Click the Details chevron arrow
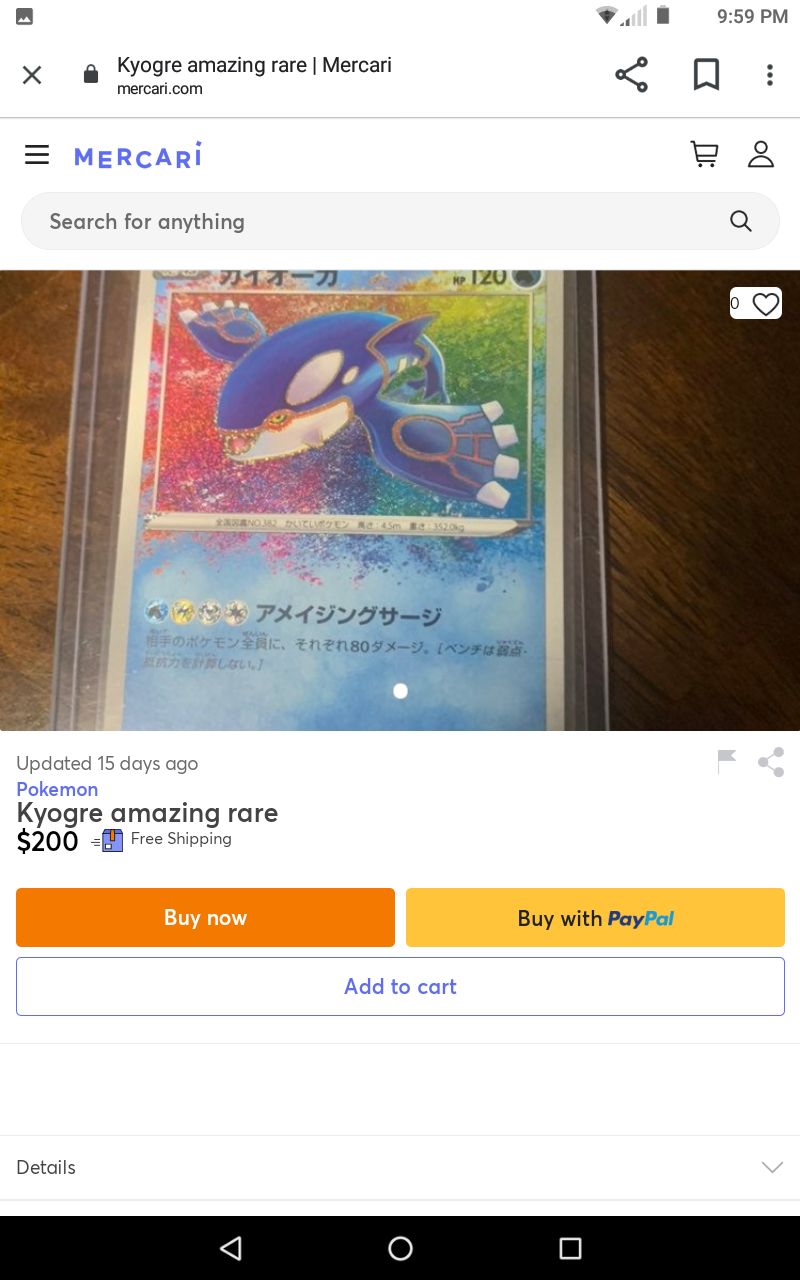This screenshot has height=1280, width=800. pyautogui.click(x=772, y=1167)
